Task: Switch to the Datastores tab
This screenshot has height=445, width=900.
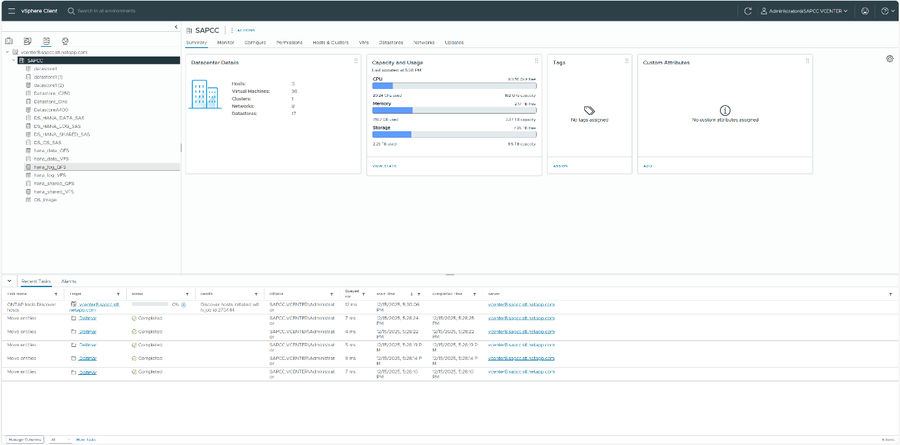Action: tap(391, 42)
